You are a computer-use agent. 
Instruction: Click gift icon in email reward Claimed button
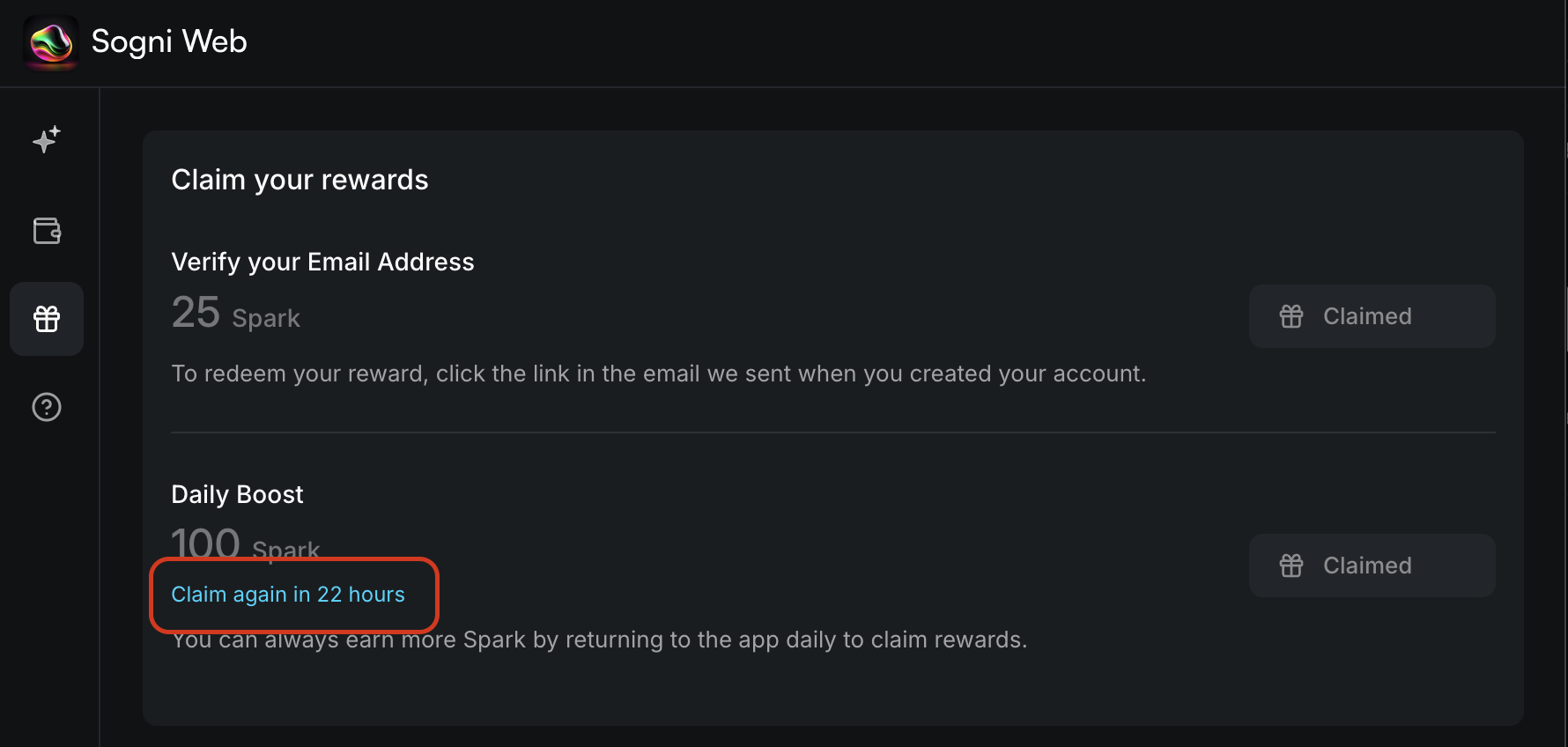point(1291,316)
